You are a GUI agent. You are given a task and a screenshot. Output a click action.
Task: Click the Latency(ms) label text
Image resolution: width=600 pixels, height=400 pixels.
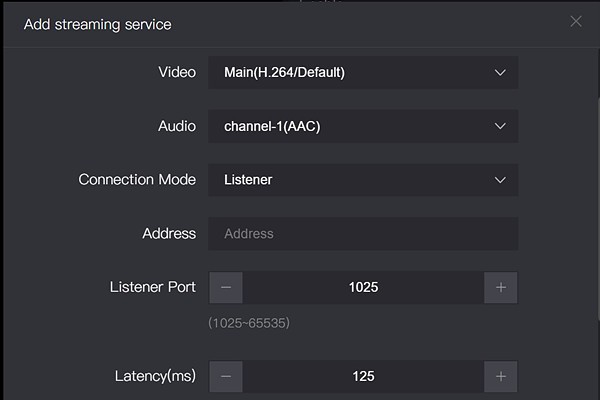click(155, 377)
